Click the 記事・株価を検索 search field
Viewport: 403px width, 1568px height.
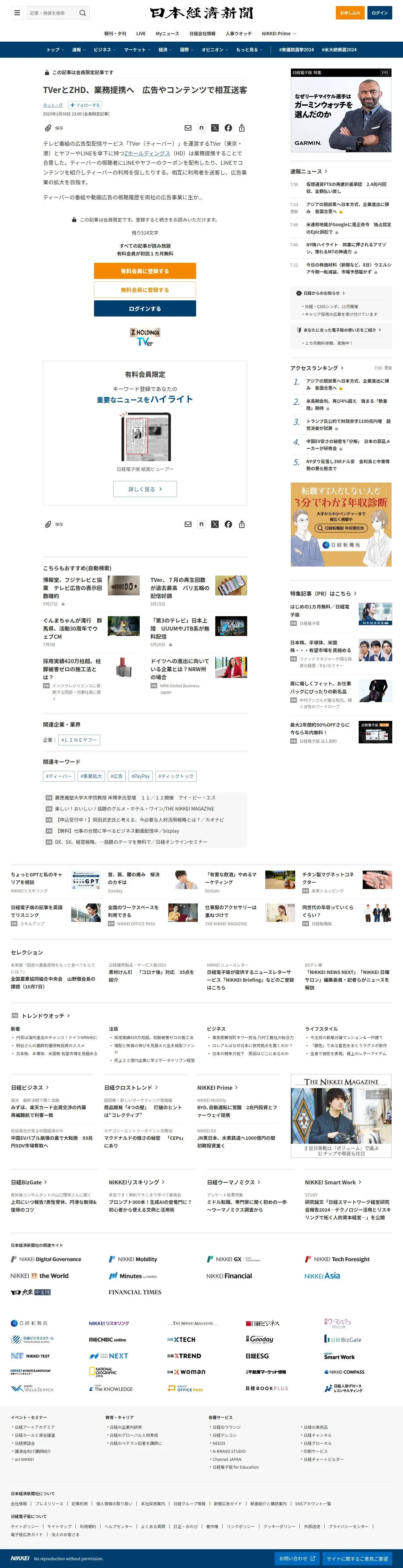pos(52,13)
